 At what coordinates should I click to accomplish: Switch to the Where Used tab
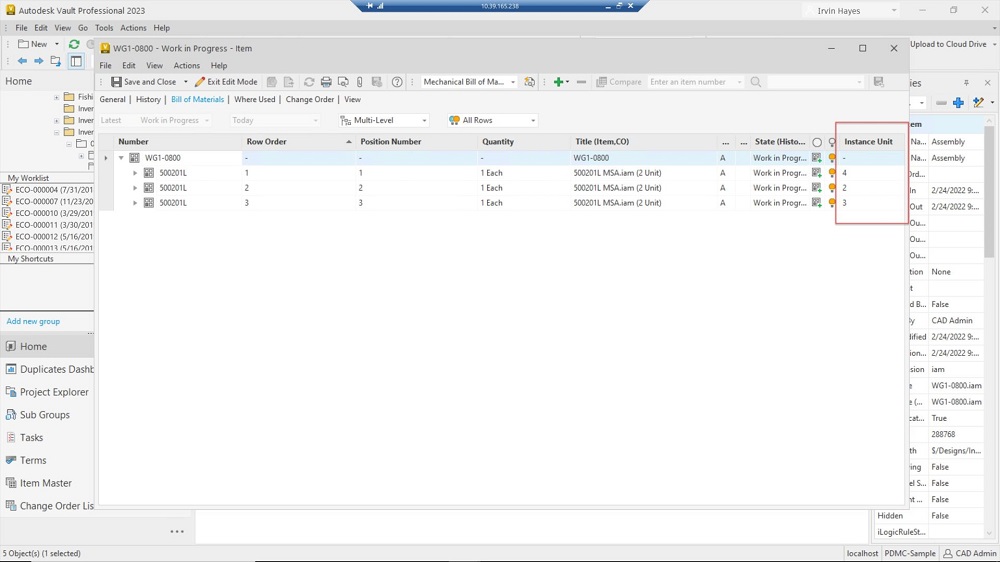254,100
